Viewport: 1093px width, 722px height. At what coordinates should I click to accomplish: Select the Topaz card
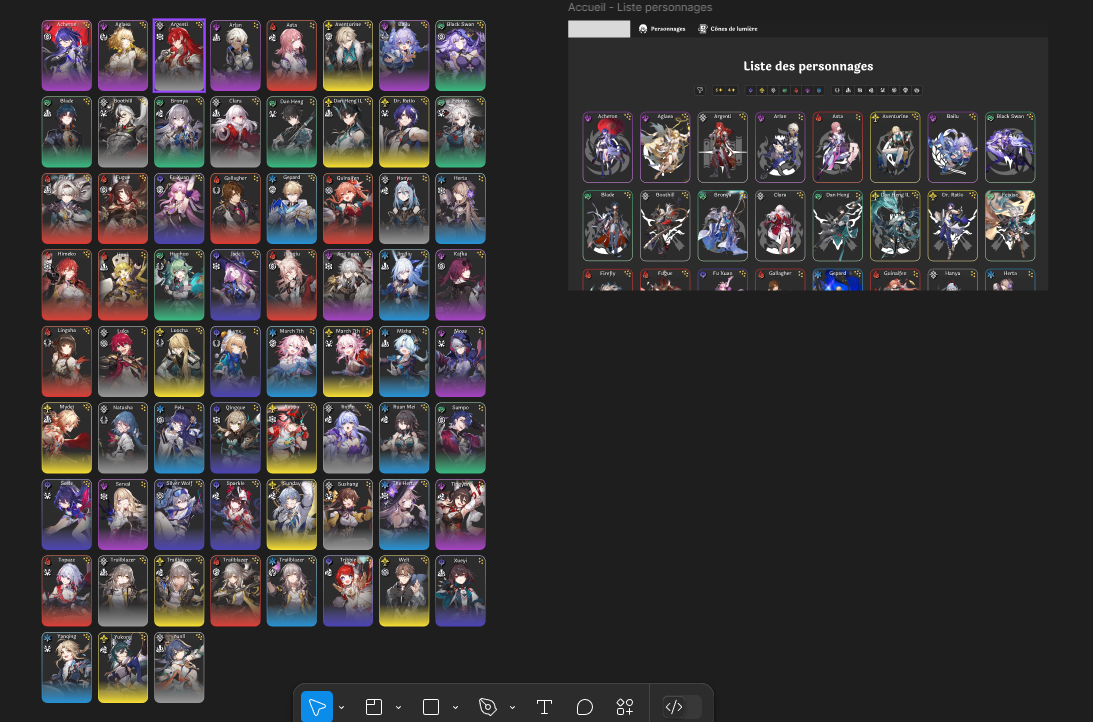pyautogui.click(x=66, y=591)
